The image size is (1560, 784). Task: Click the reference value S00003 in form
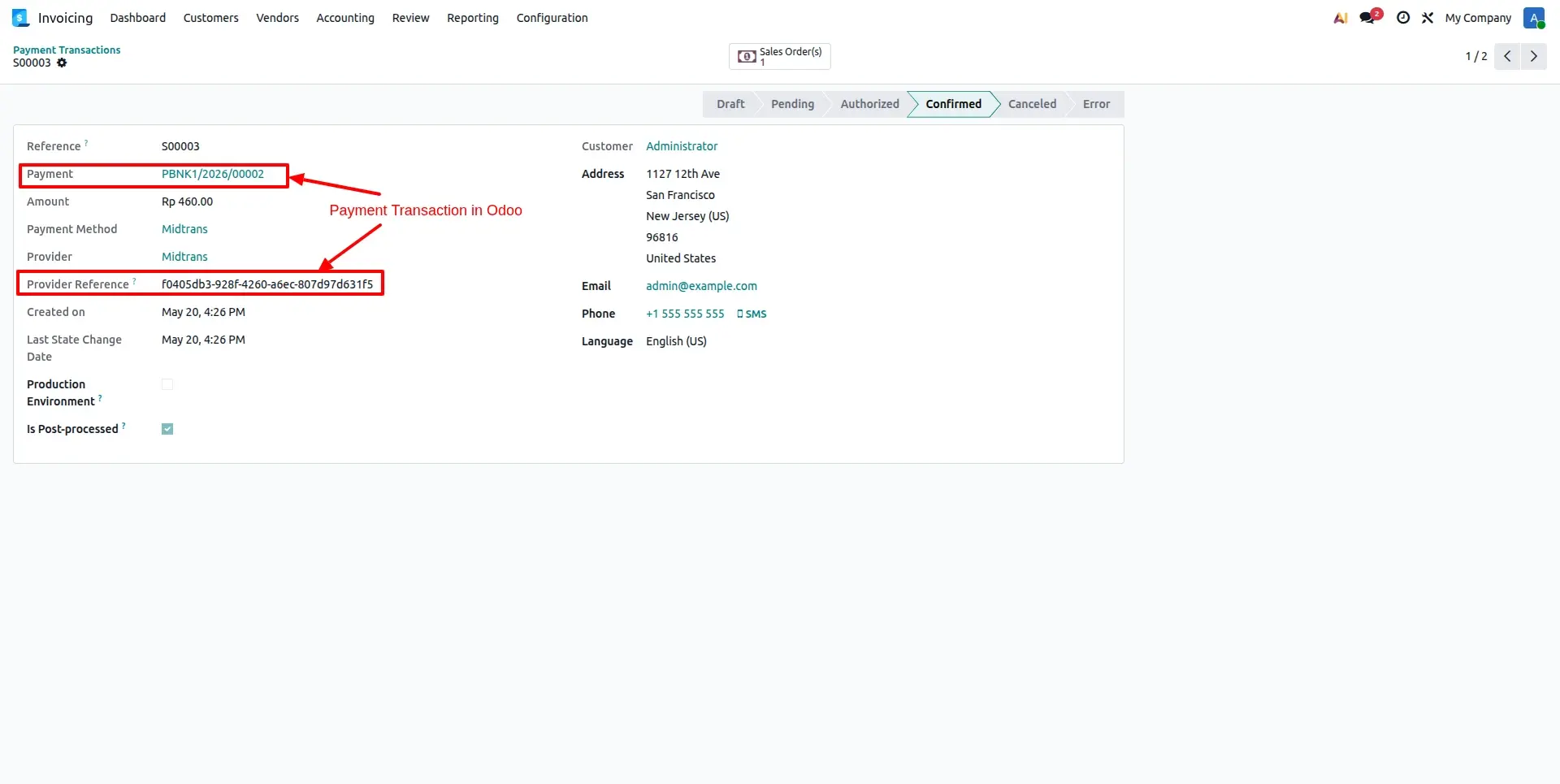pos(180,146)
